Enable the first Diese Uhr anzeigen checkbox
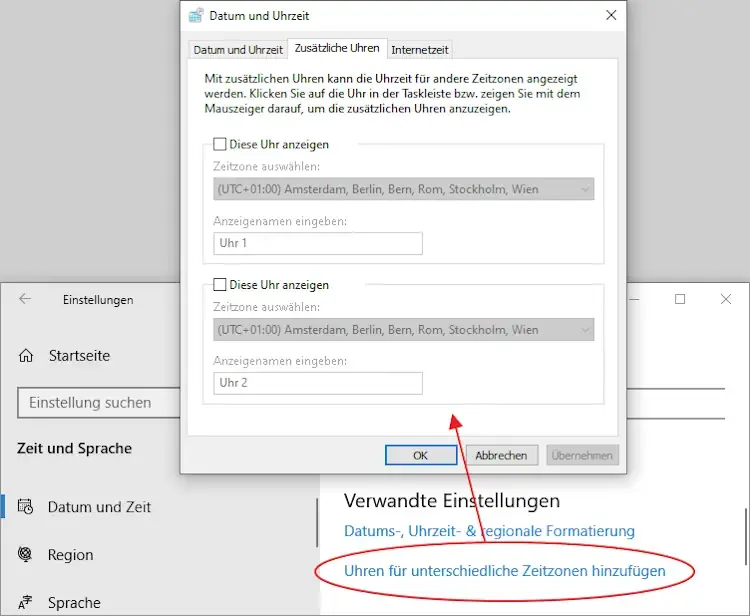 point(220,144)
